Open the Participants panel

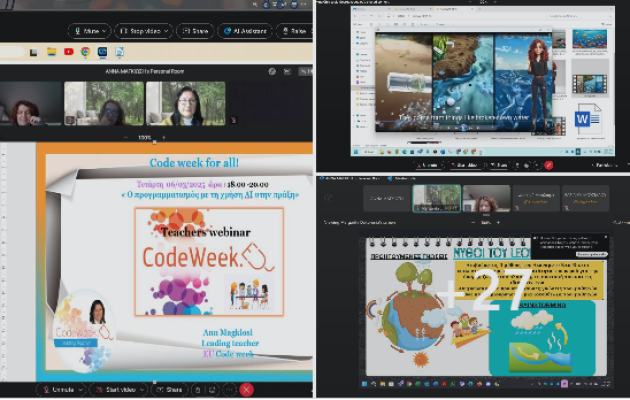603,165
